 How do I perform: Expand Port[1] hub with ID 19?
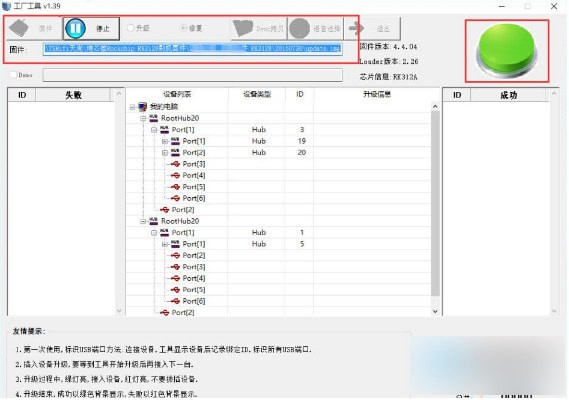[x=165, y=141]
